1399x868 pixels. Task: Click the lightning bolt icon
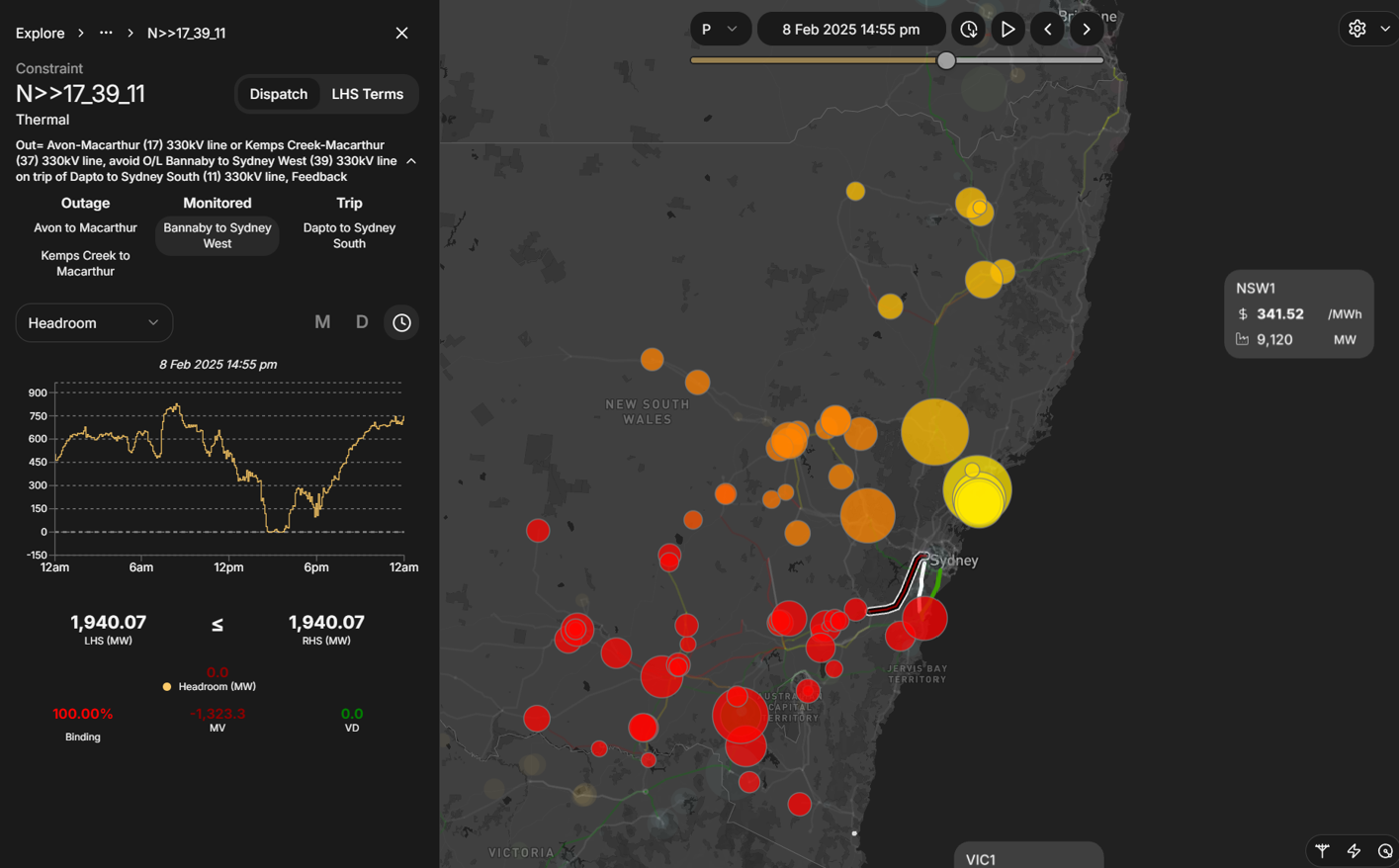click(x=1354, y=850)
